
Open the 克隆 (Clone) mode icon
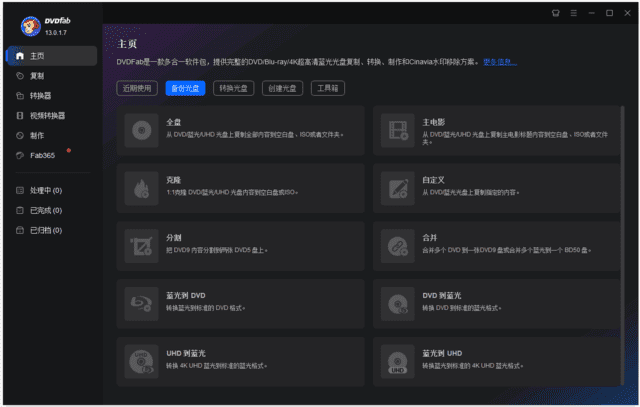138,186
